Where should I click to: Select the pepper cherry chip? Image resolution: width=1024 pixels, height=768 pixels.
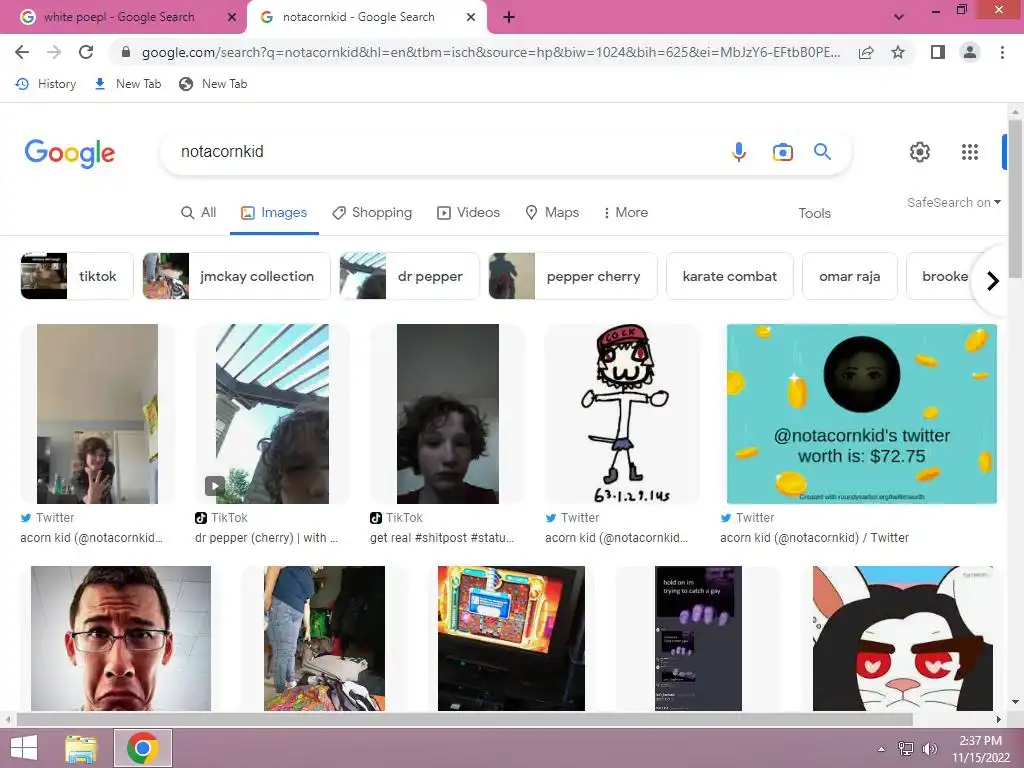pos(573,276)
